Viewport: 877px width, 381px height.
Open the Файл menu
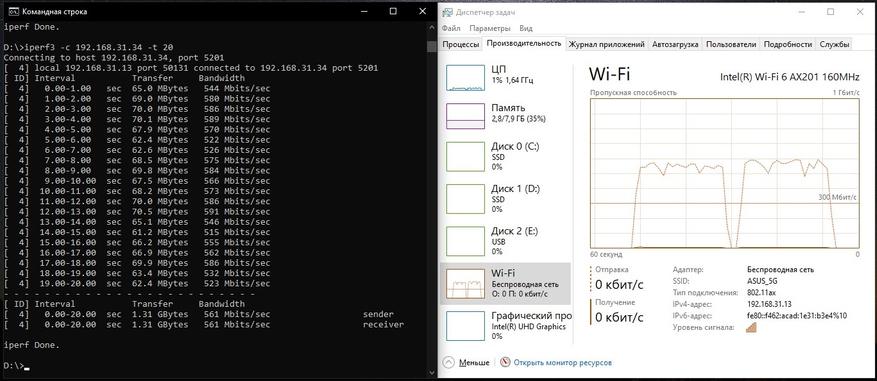(x=451, y=29)
